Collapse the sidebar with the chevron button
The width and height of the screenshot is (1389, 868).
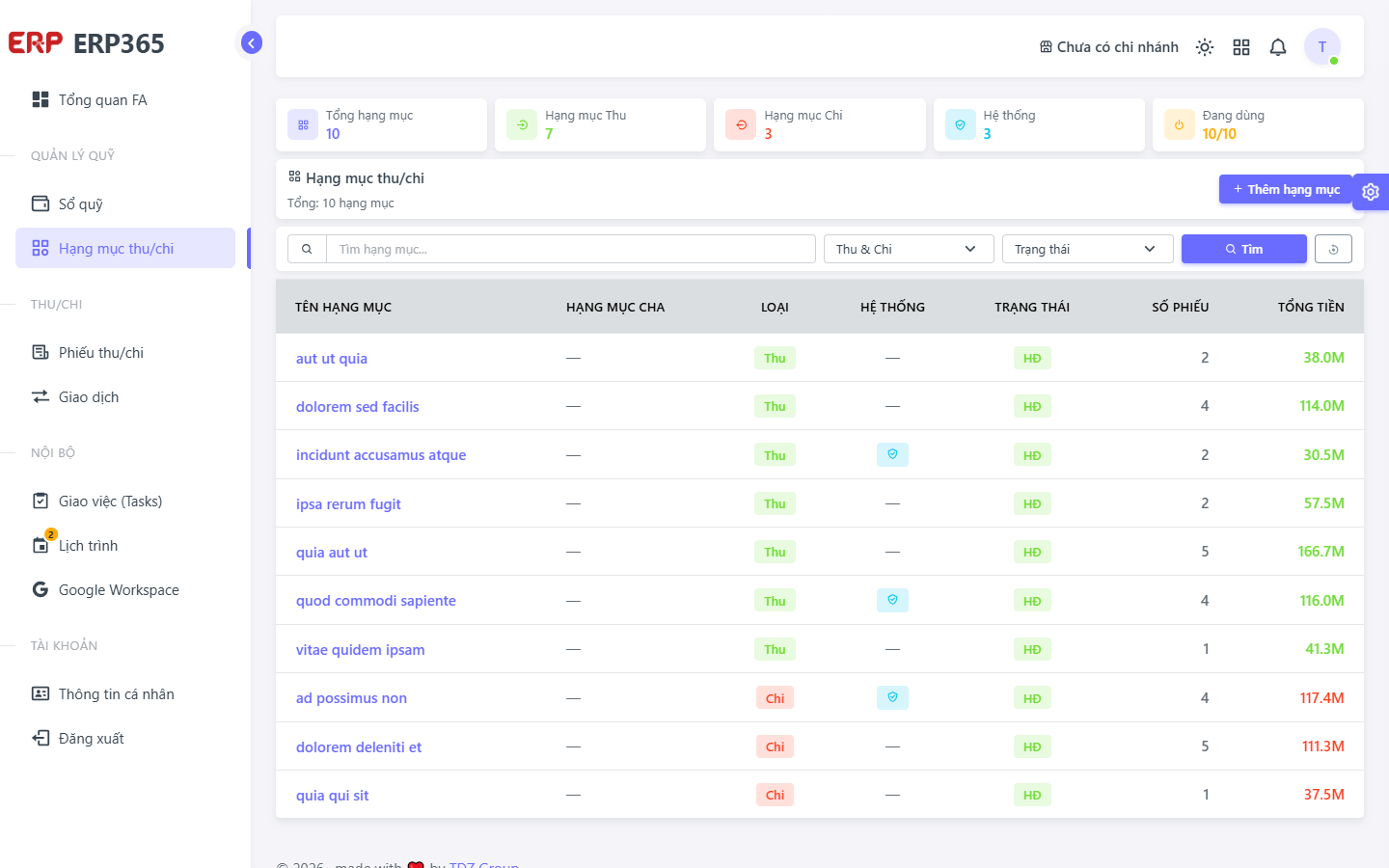pos(251,42)
